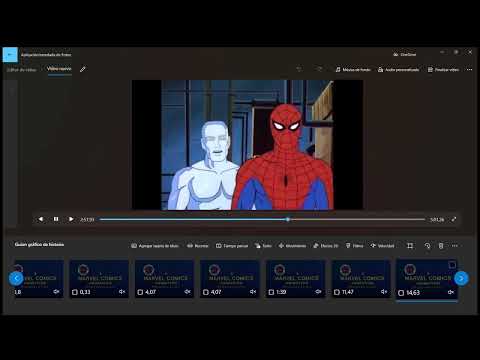Open the Filtros tool
This screenshot has height=360, width=480.
(354, 246)
